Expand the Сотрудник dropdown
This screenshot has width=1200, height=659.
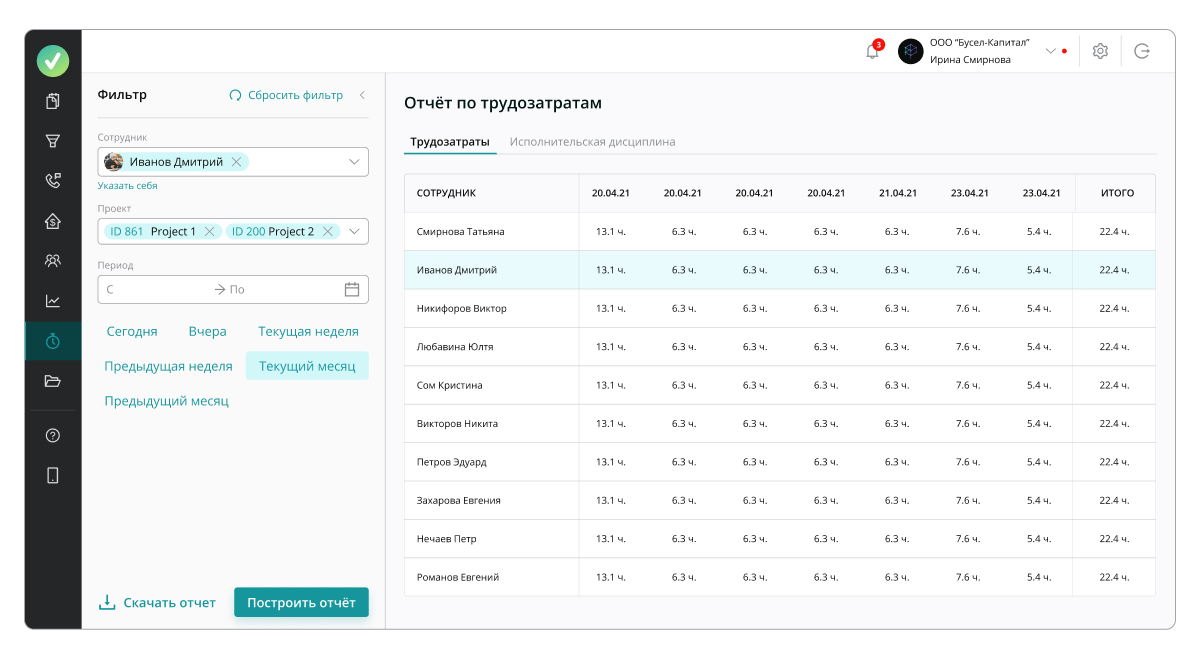[x=354, y=162]
